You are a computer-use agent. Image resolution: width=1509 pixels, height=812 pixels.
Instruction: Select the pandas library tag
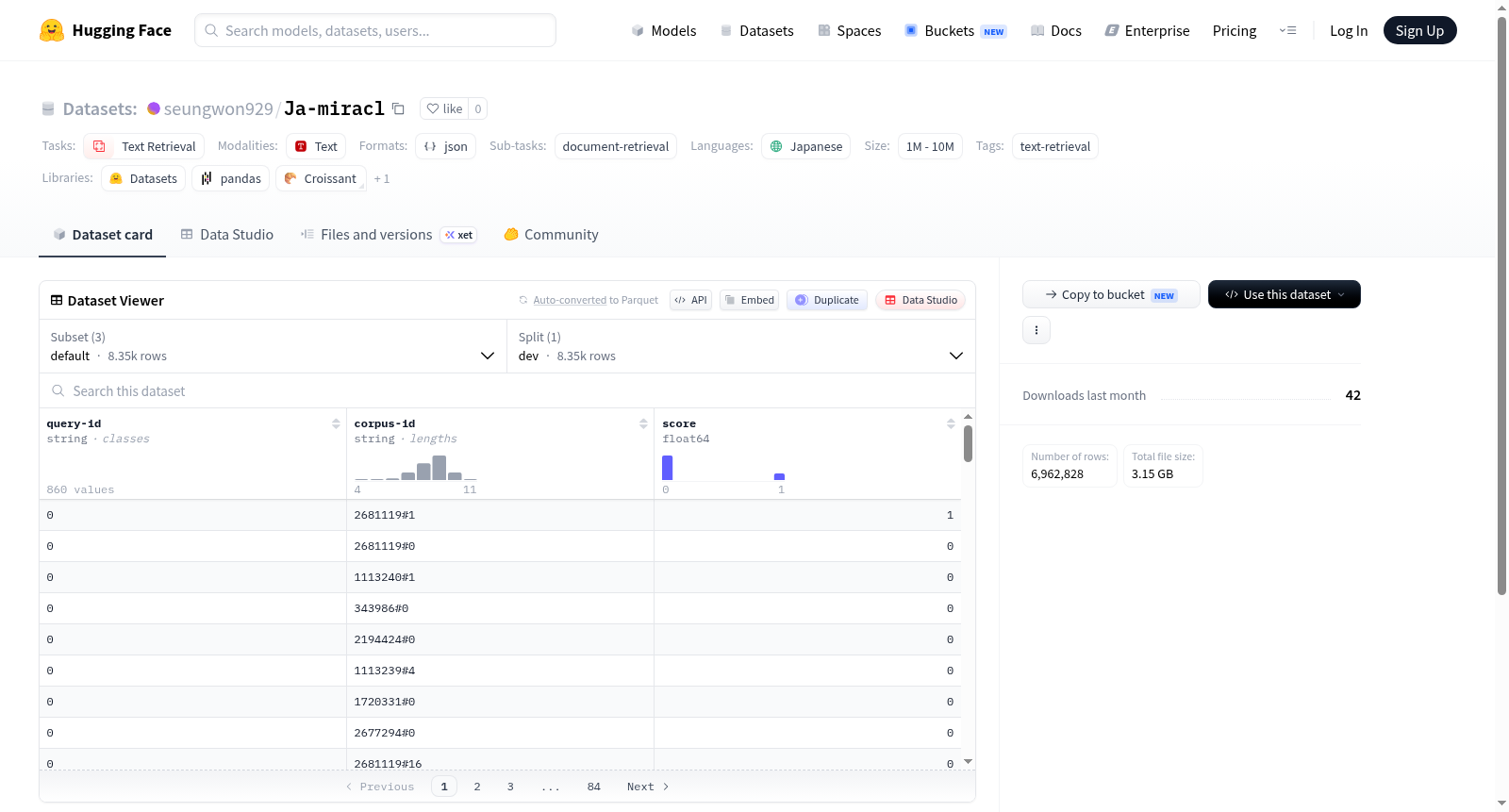tap(231, 178)
